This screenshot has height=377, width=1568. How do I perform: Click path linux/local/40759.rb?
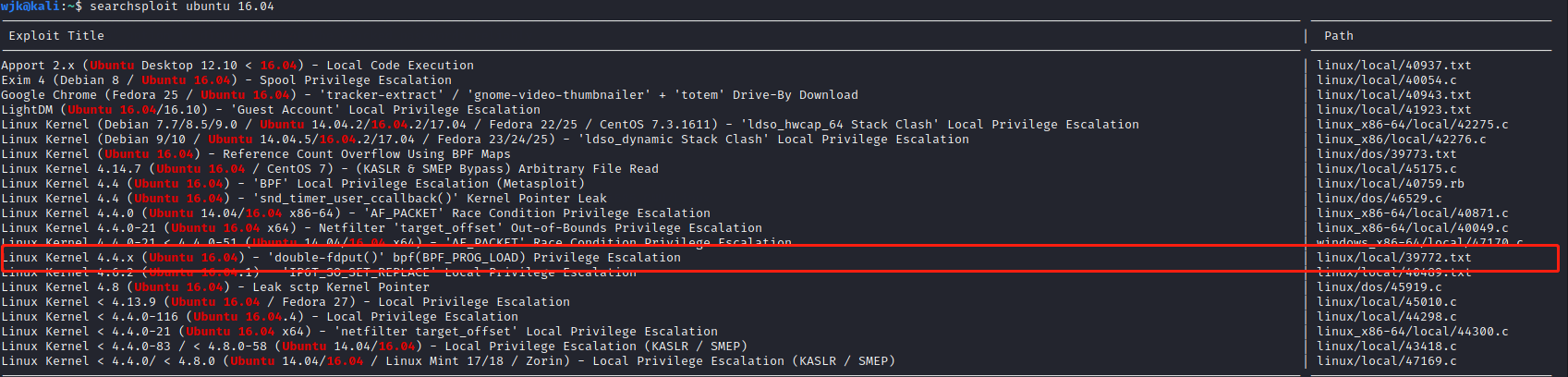[x=1391, y=184]
